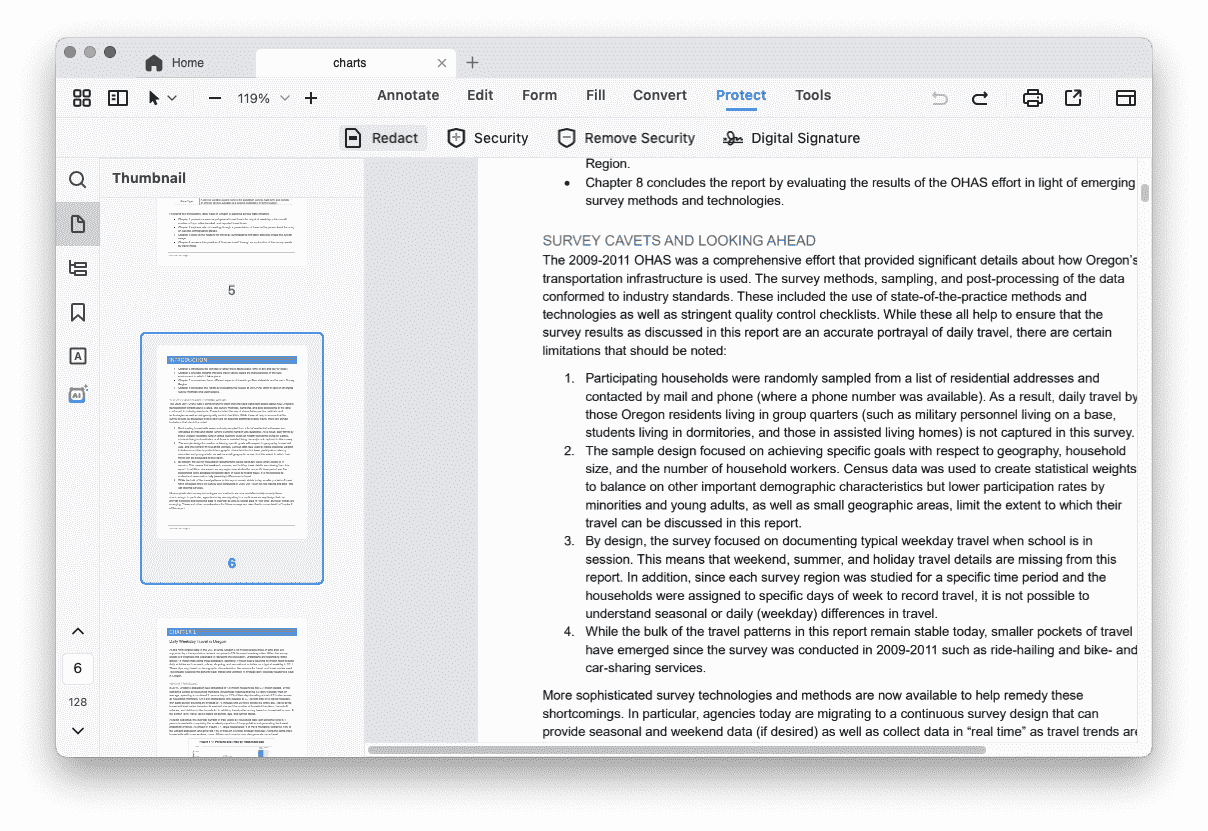This screenshot has width=1208, height=831.
Task: Click the Digital Signature button
Action: pyautogui.click(x=791, y=138)
